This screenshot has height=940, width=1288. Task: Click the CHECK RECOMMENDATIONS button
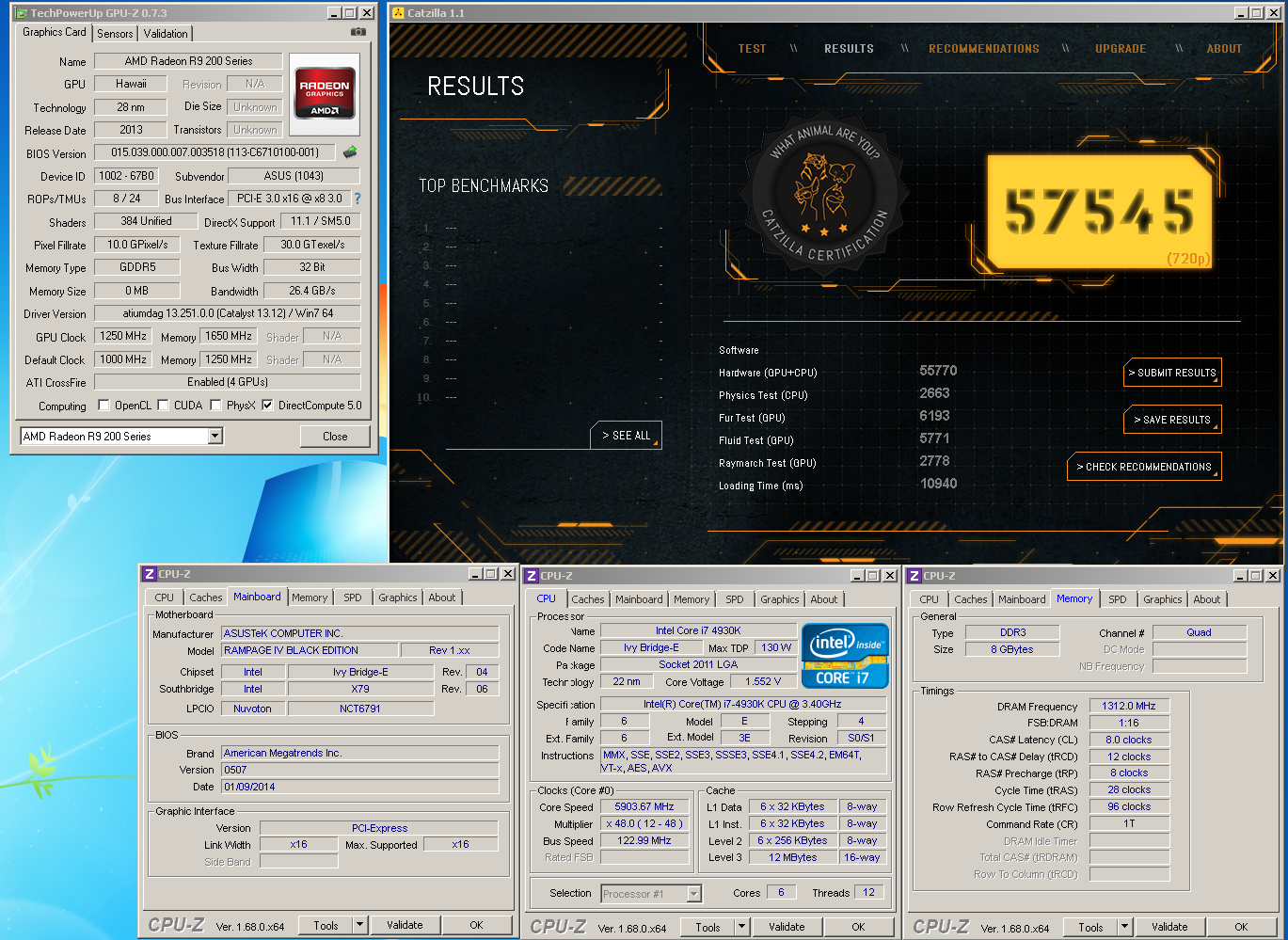click(1143, 467)
